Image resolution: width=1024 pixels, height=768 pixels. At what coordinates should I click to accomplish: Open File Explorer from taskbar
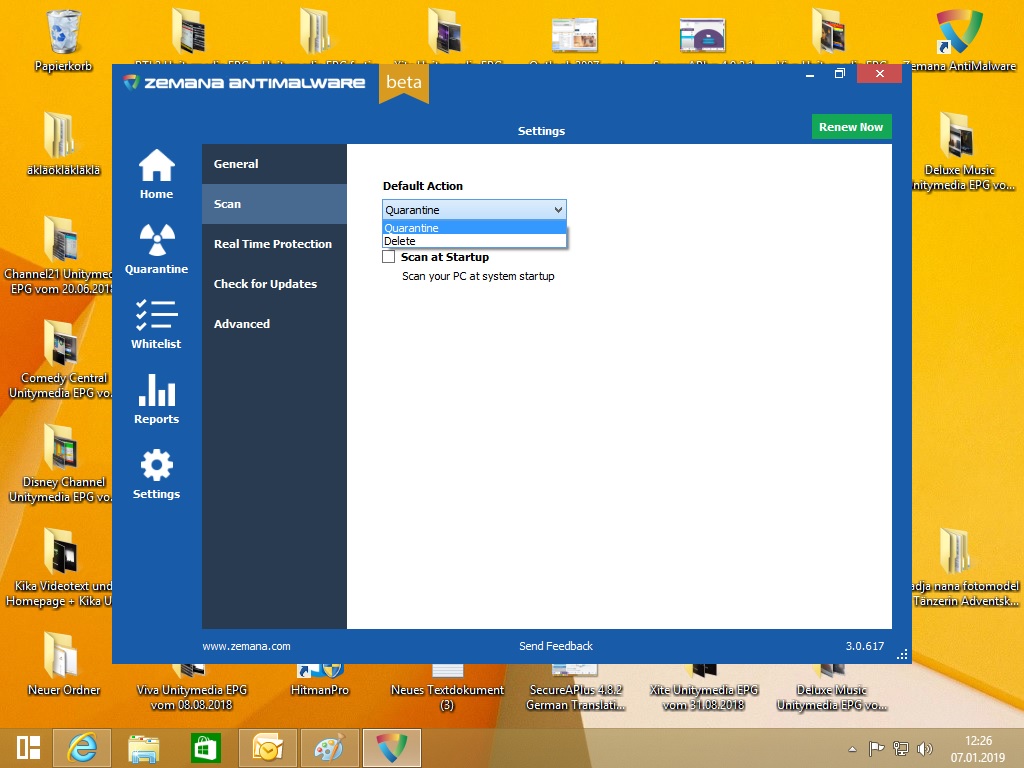pos(144,748)
